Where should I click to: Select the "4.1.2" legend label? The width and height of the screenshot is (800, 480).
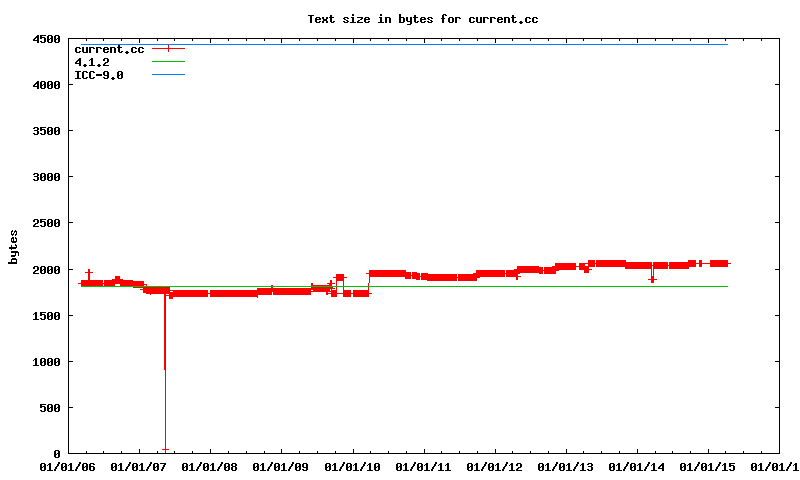[92, 62]
